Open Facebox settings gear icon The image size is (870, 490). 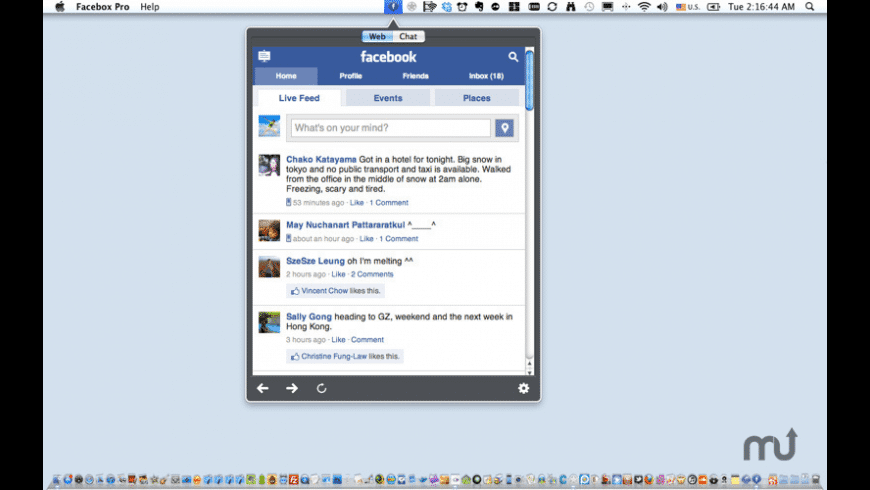pos(523,388)
